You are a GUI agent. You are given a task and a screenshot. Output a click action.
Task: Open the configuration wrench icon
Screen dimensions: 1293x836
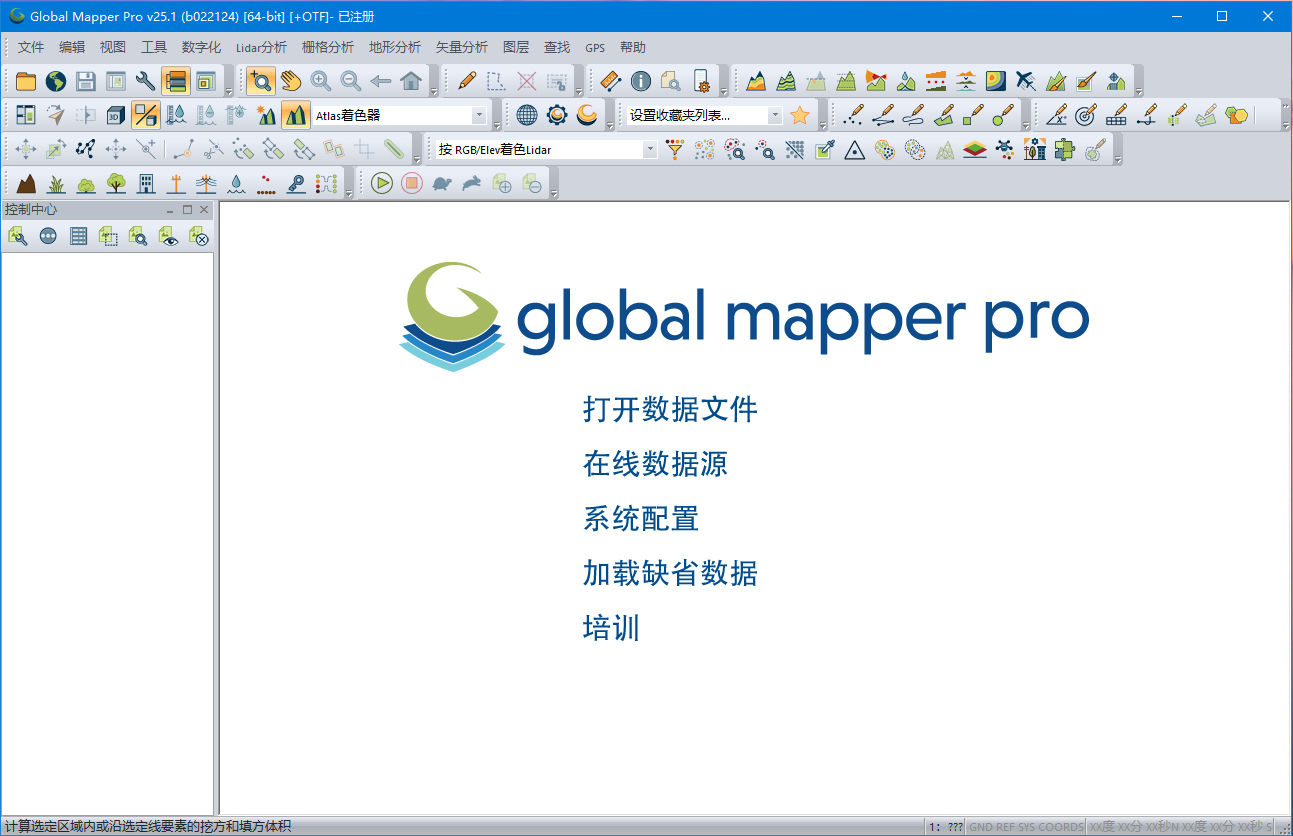145,81
